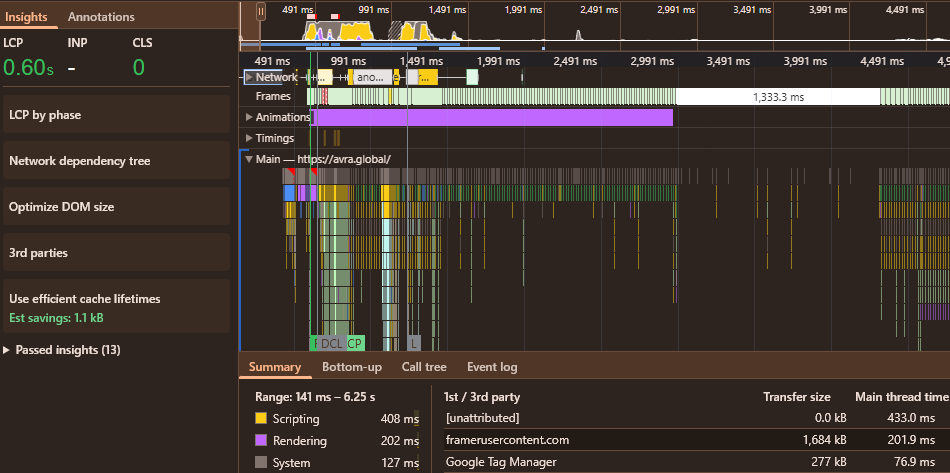950x473 pixels.
Task: Click the L load event marker
Action: click(413, 343)
